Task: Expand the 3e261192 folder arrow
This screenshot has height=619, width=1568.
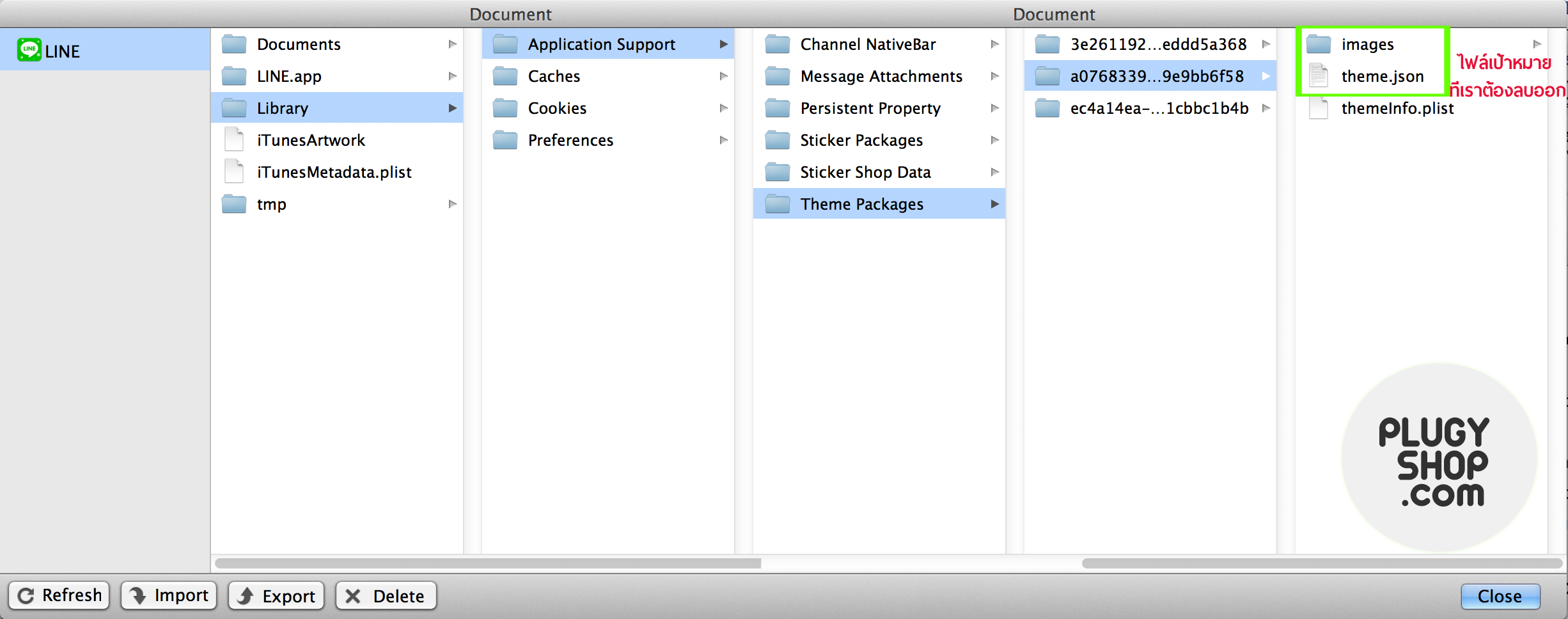Action: coord(1266,44)
